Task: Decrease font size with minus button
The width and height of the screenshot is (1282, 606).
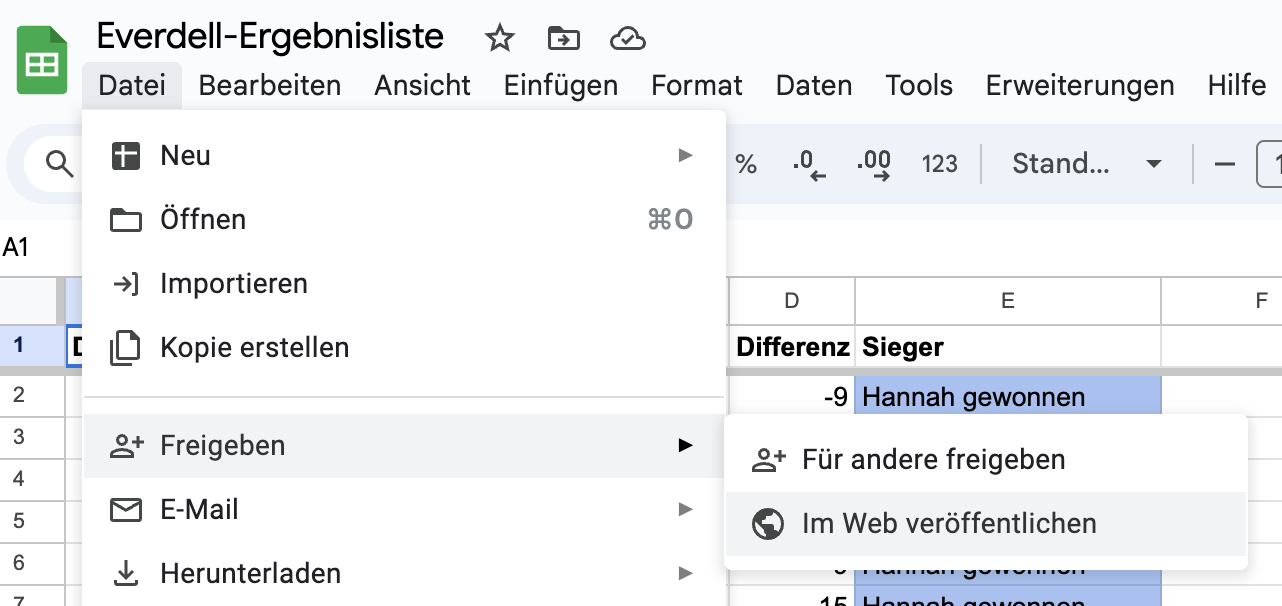Action: click(1224, 164)
